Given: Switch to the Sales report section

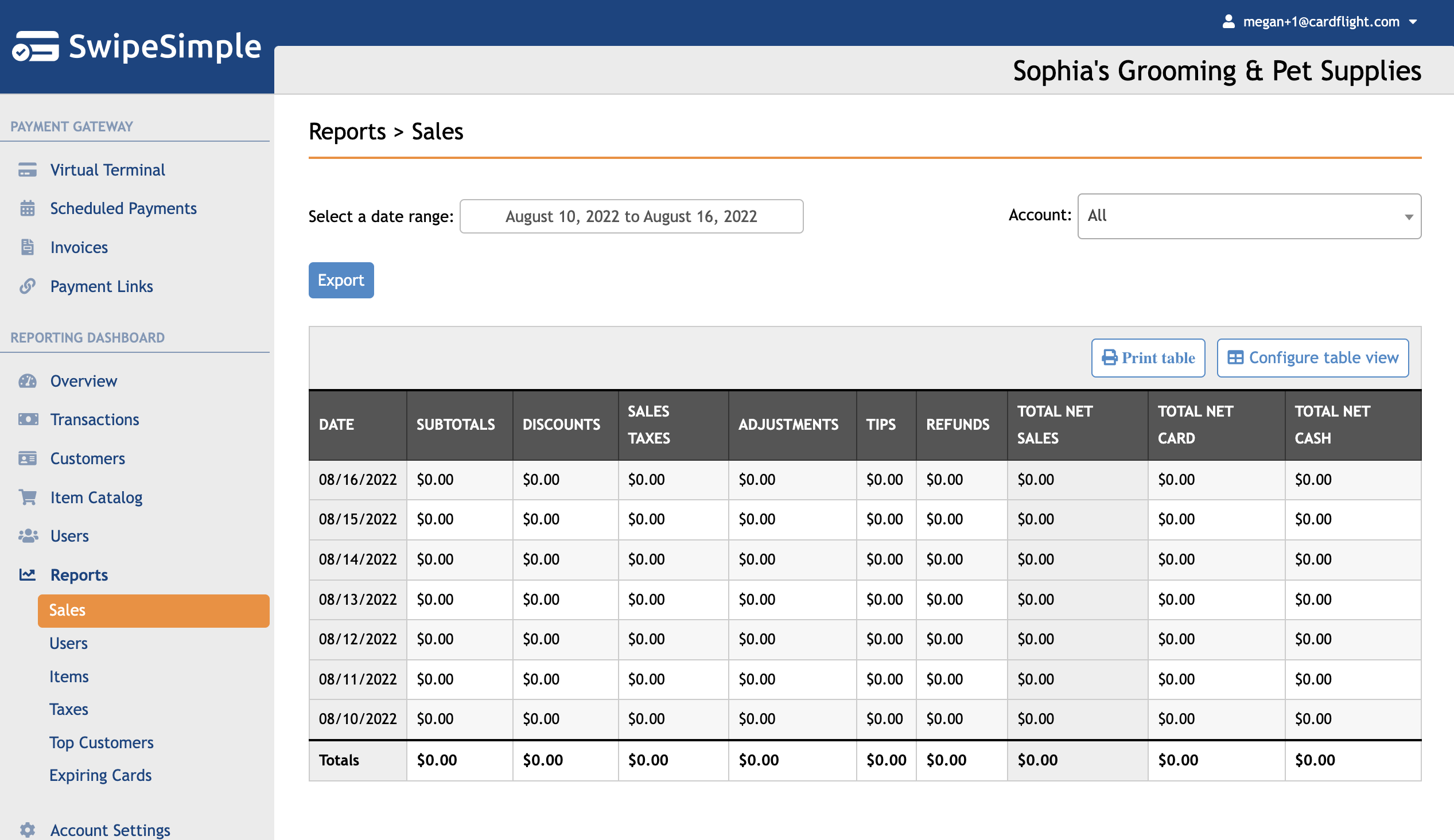Looking at the screenshot, I should pyautogui.click(x=68, y=610).
